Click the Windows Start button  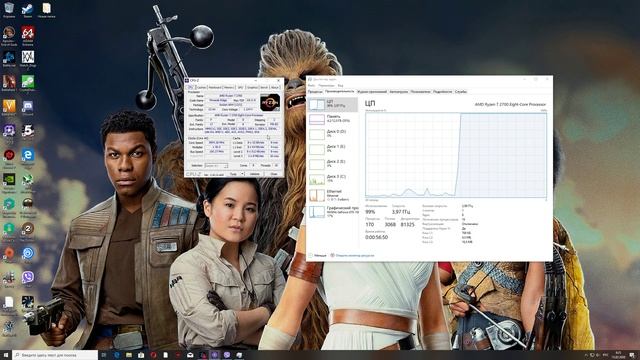pos(6,355)
